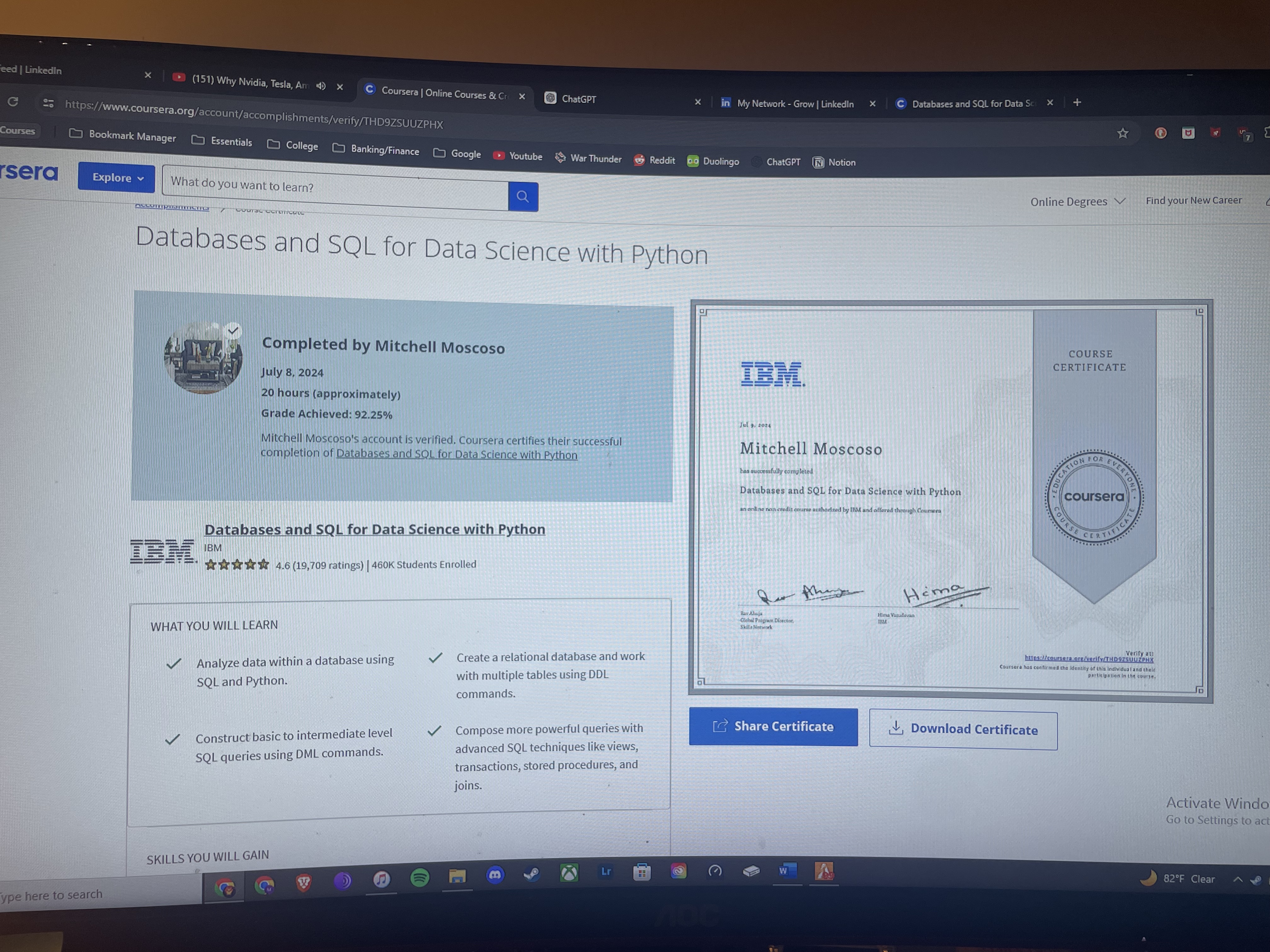1270x952 pixels.
Task: Open Microsoft Store from the taskbar
Action: (x=642, y=872)
